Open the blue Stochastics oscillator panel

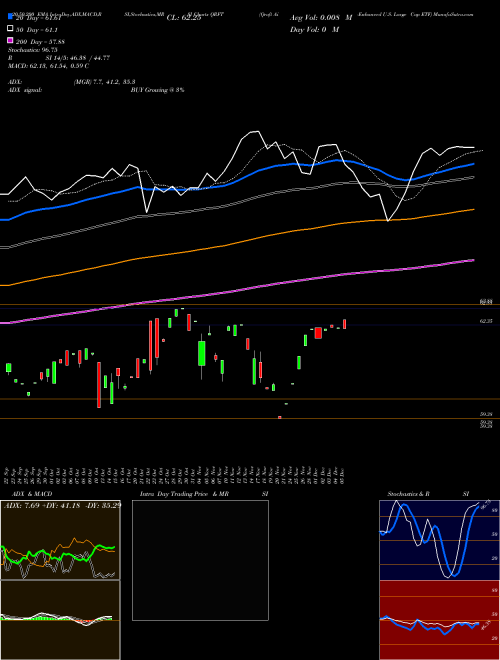tap(439, 540)
